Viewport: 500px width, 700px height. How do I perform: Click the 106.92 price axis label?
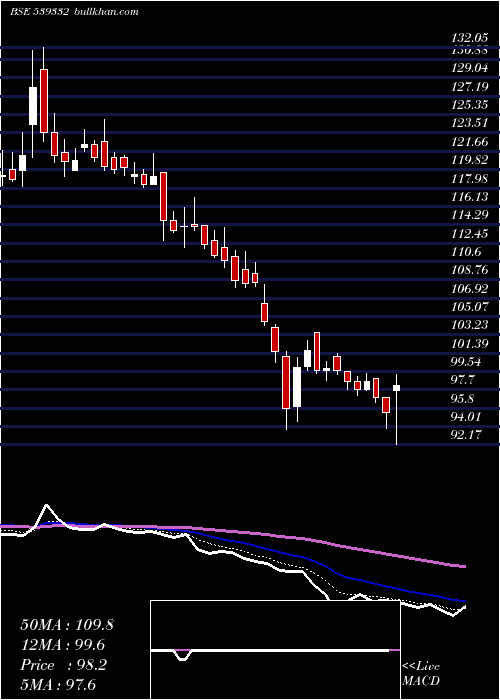point(469,289)
